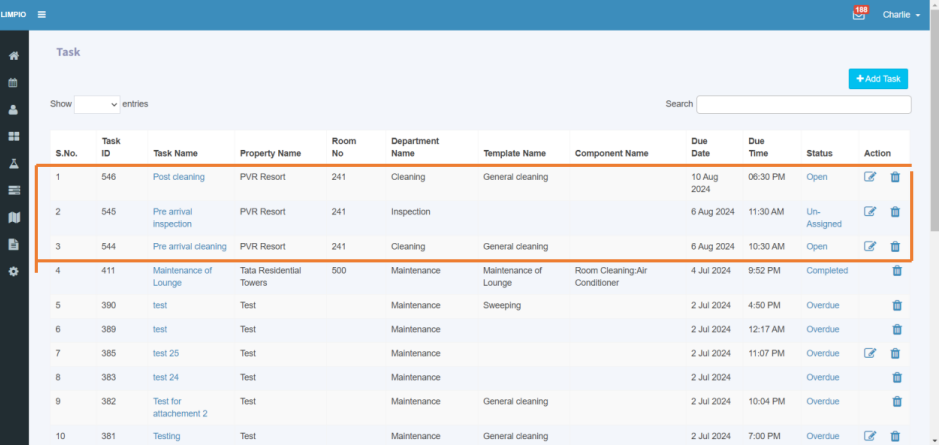Click the Overdue status of task 390
The width and height of the screenshot is (939, 446).
[x=823, y=305]
